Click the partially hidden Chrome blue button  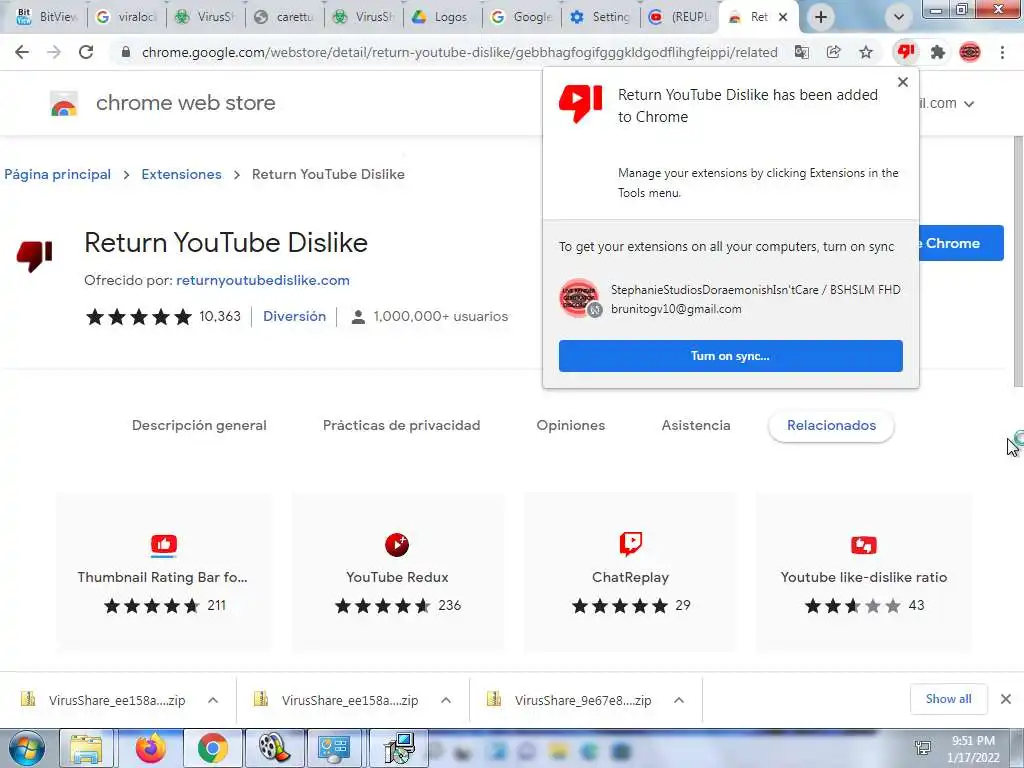click(961, 243)
